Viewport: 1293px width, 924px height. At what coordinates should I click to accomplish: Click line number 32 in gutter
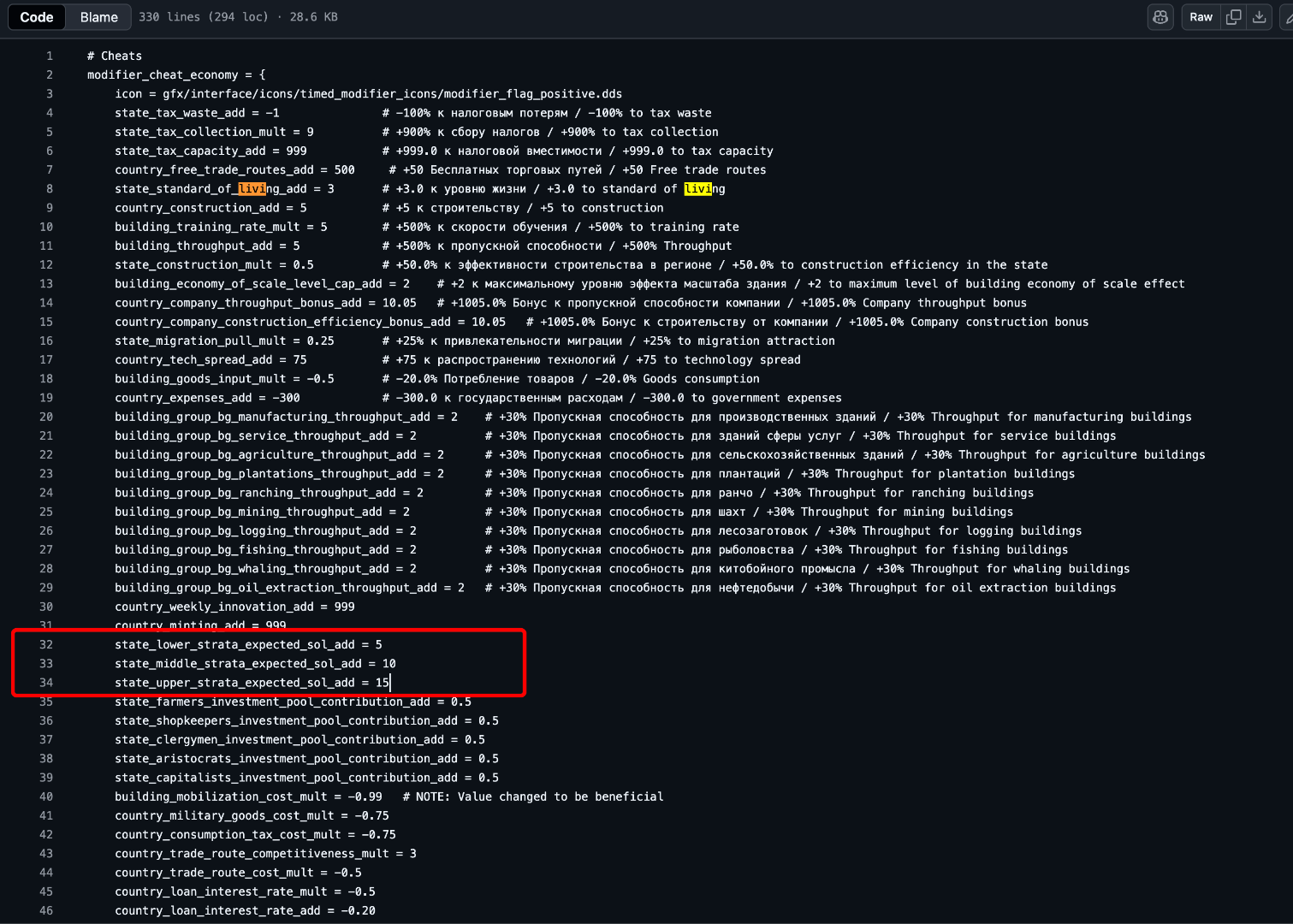tap(46, 644)
